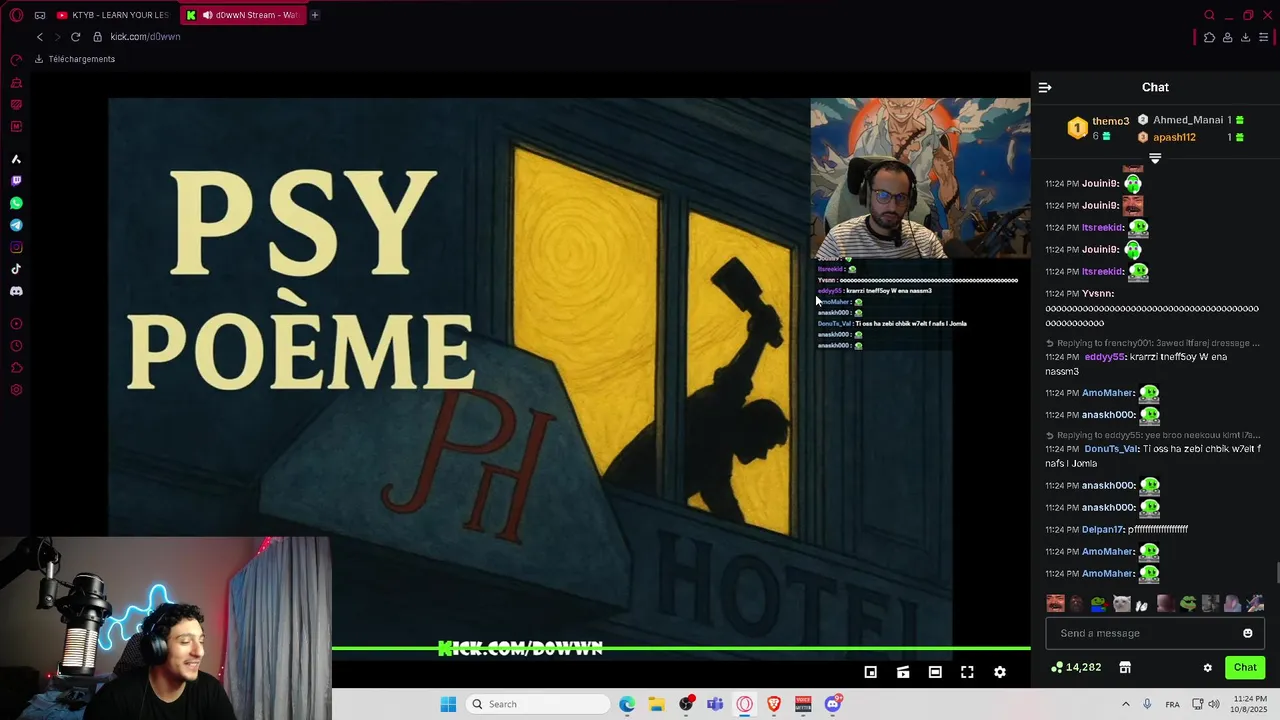Toggle theater mode on the player

coord(935,672)
